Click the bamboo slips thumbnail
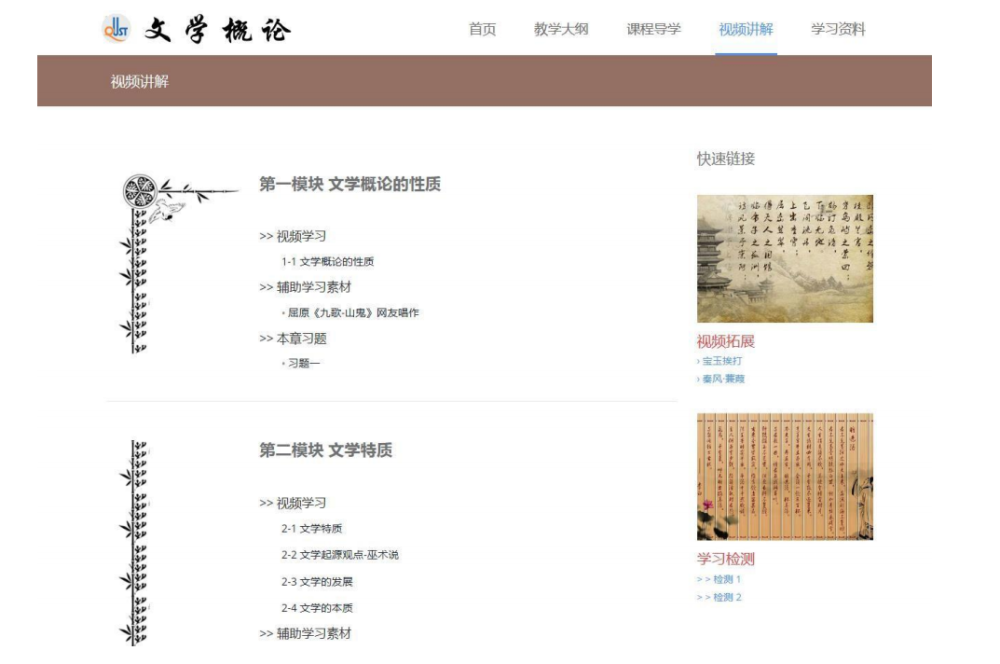 coord(785,476)
